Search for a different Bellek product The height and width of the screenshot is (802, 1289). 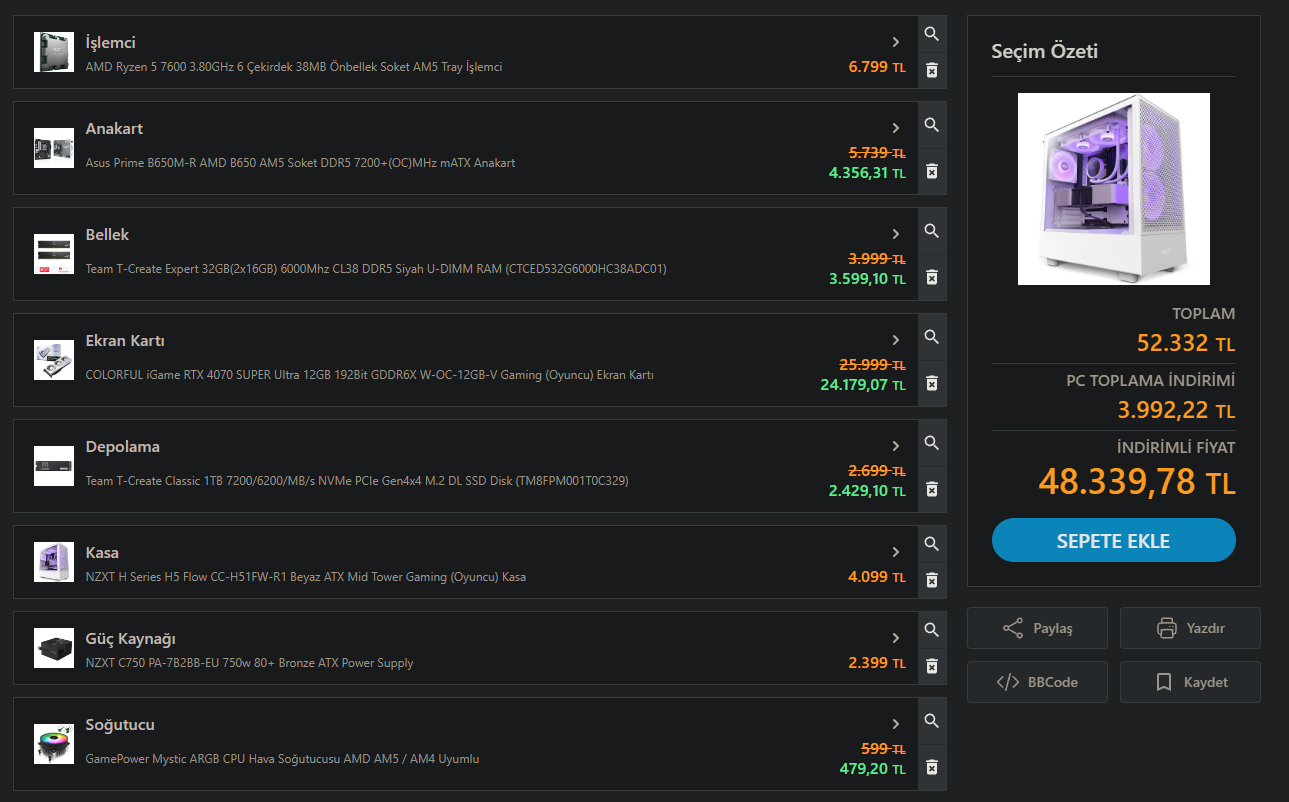(932, 231)
